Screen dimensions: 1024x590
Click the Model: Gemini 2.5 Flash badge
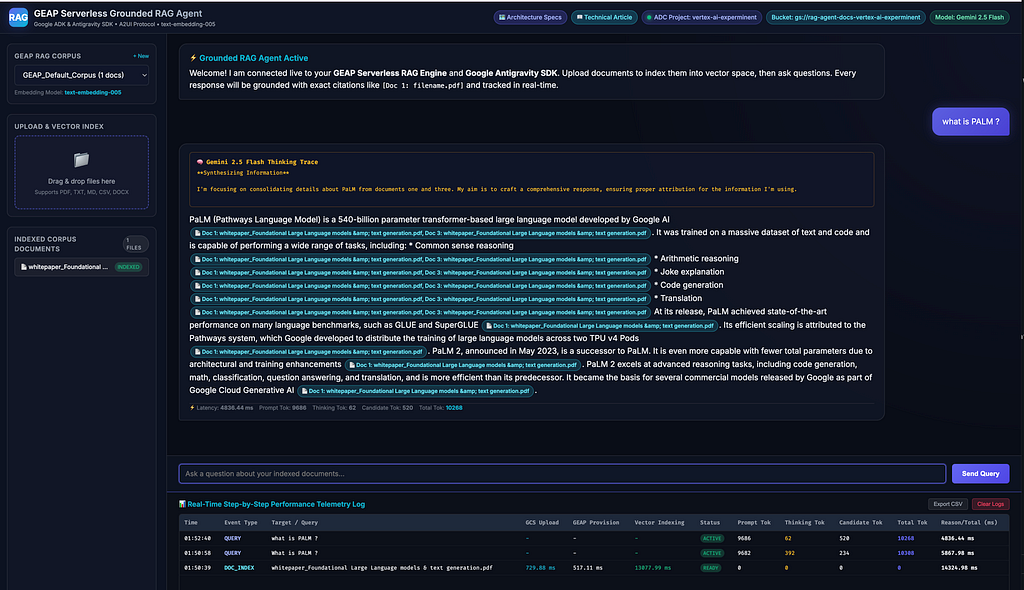(x=969, y=18)
